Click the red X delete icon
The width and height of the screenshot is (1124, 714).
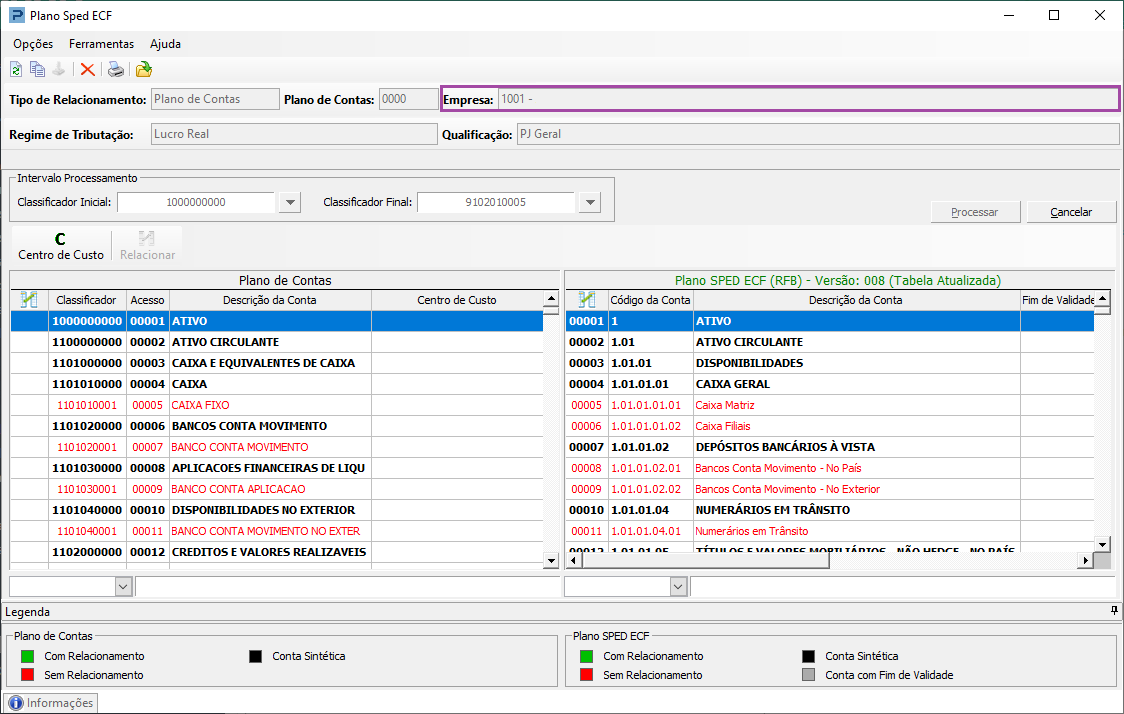click(x=87, y=70)
